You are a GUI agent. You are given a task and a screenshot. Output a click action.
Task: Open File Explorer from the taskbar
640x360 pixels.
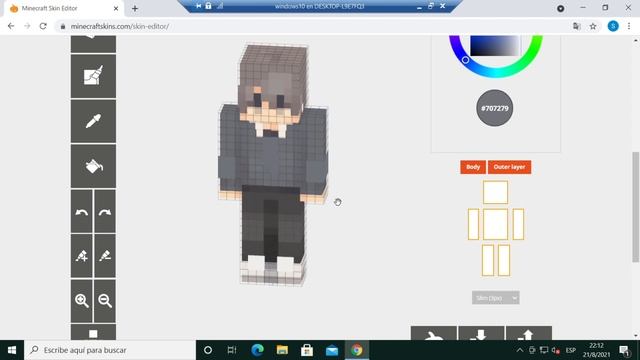click(282, 350)
